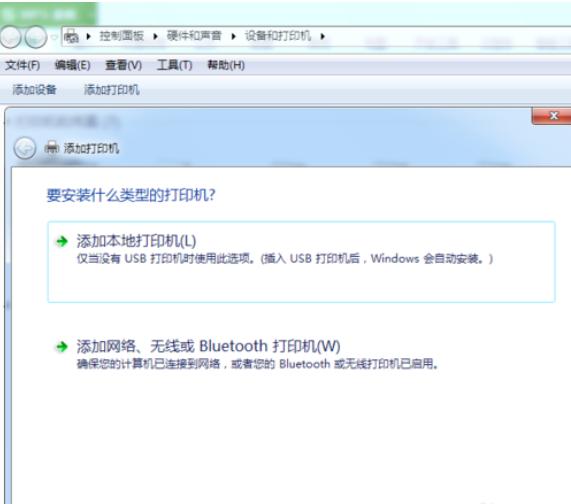Go to 控制面板 in the address bar
The image size is (571, 504).
point(122,36)
